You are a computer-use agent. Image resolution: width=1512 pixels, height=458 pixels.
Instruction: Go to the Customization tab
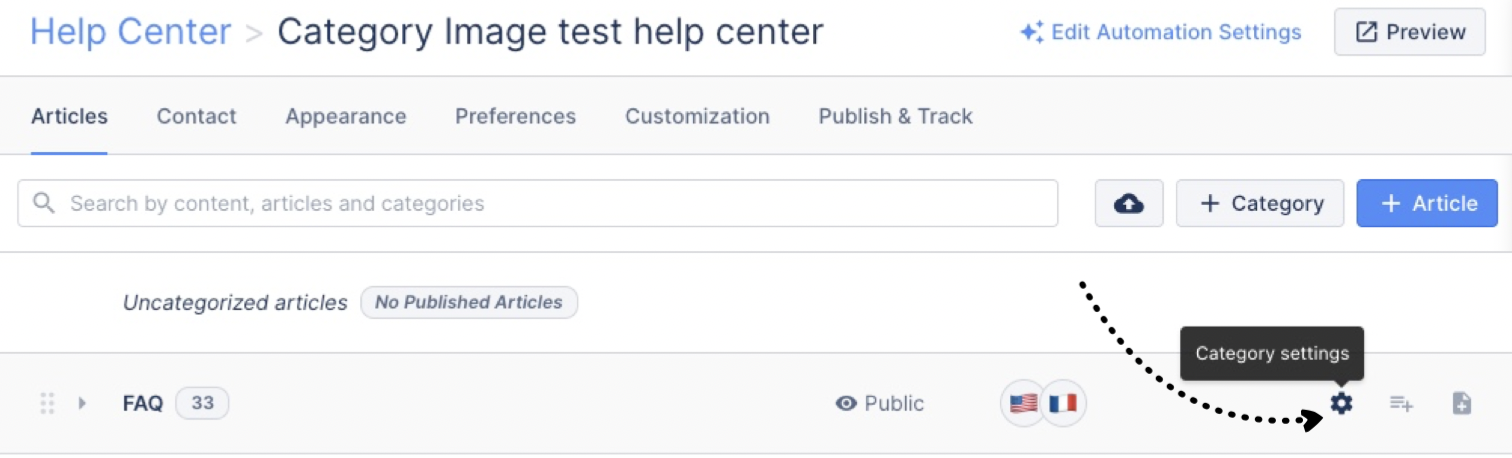[x=697, y=116]
